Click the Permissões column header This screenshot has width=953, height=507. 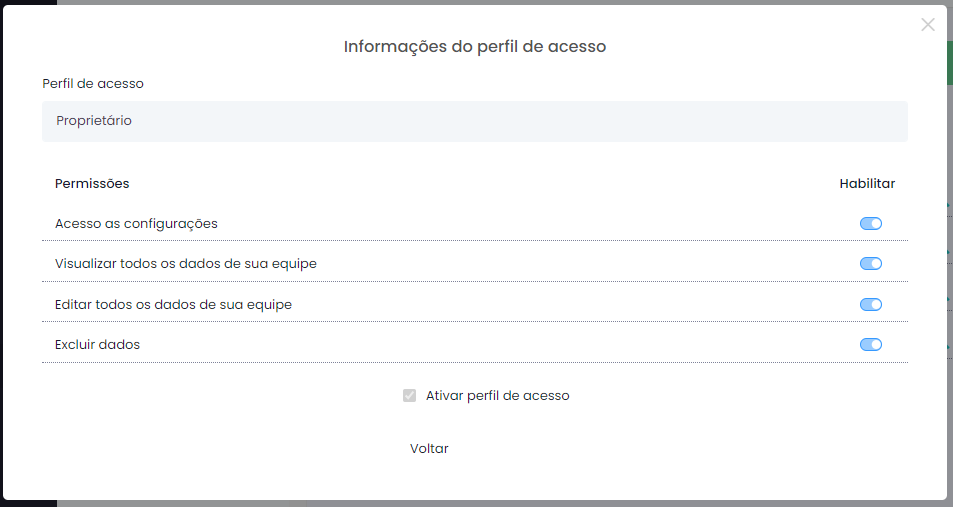point(92,184)
